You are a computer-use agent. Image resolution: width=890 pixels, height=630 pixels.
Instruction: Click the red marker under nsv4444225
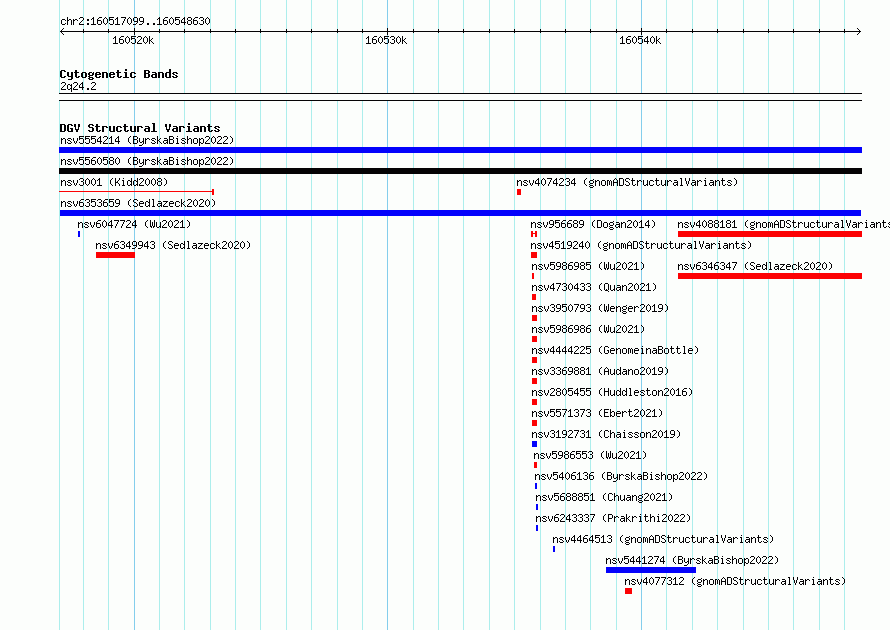coord(534,360)
